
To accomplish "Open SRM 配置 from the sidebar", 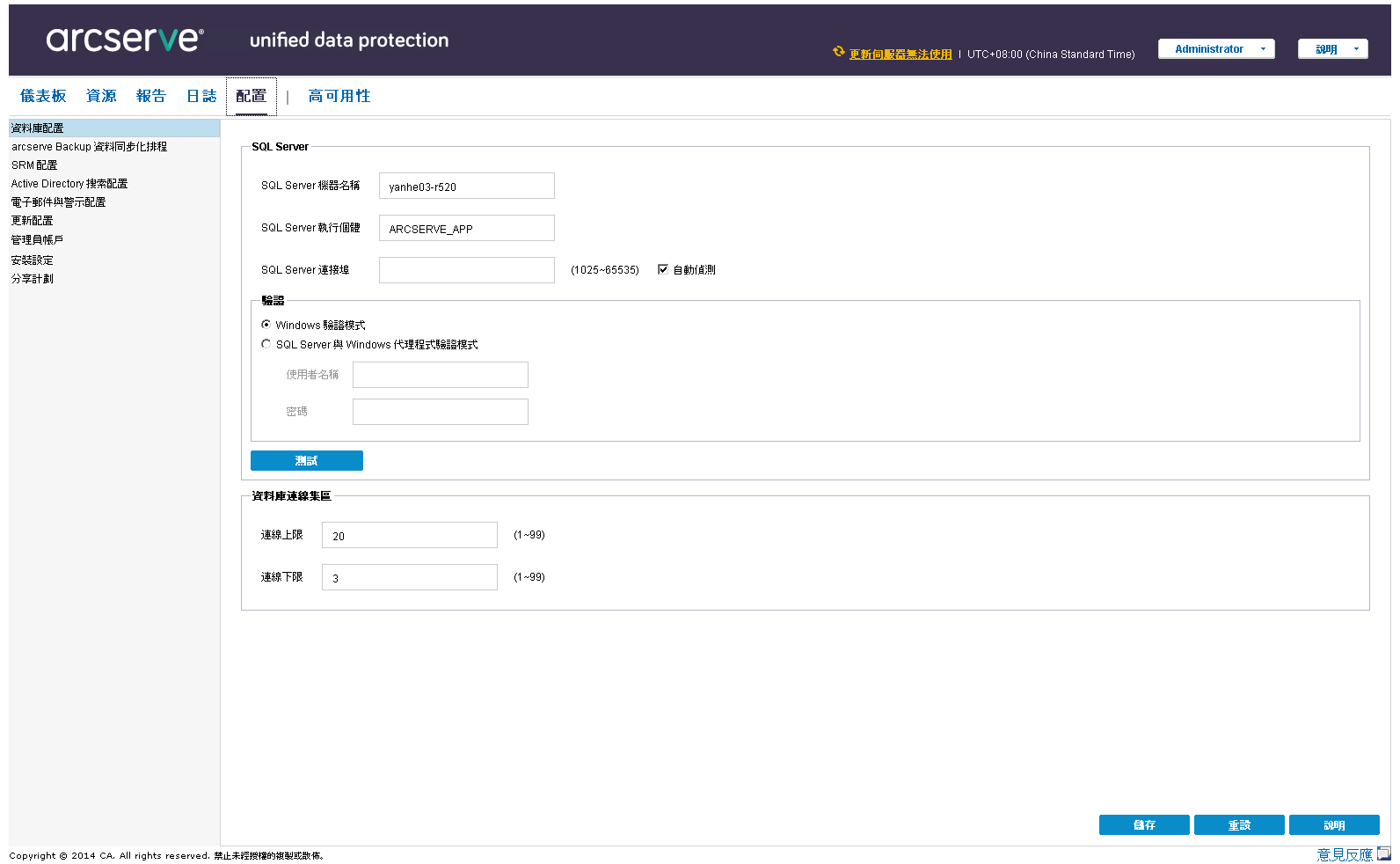I will point(34,165).
